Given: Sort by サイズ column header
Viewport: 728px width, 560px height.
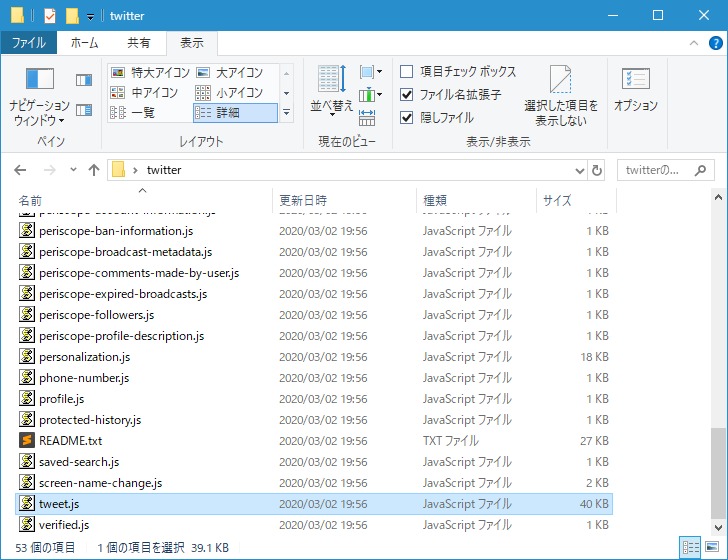Looking at the screenshot, I should point(576,201).
